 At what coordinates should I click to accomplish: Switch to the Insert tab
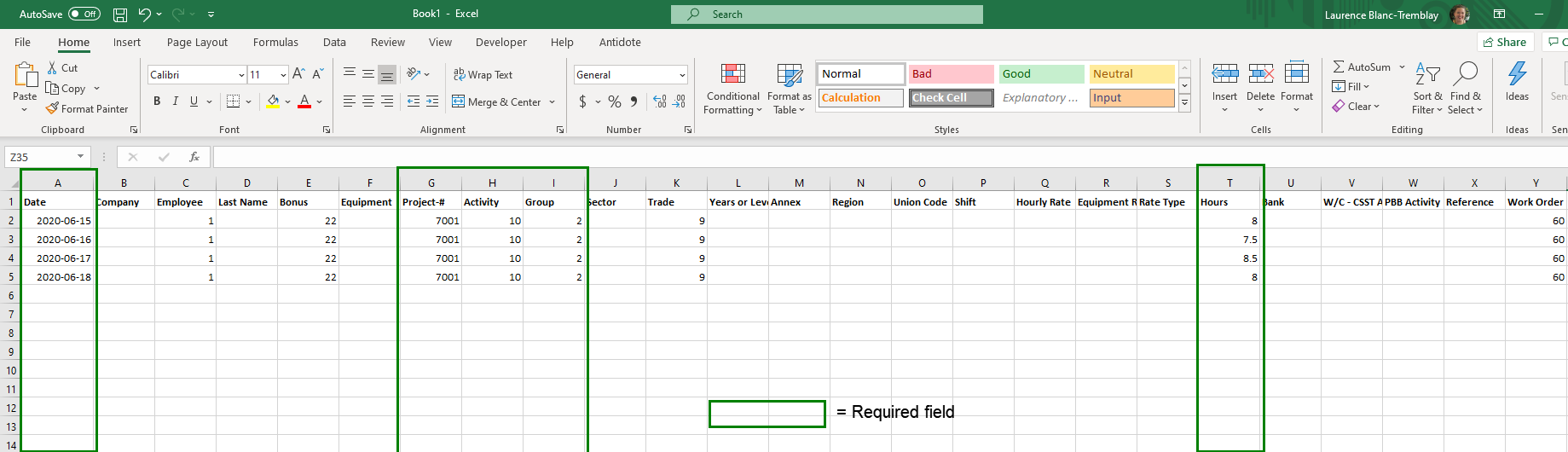(x=127, y=42)
